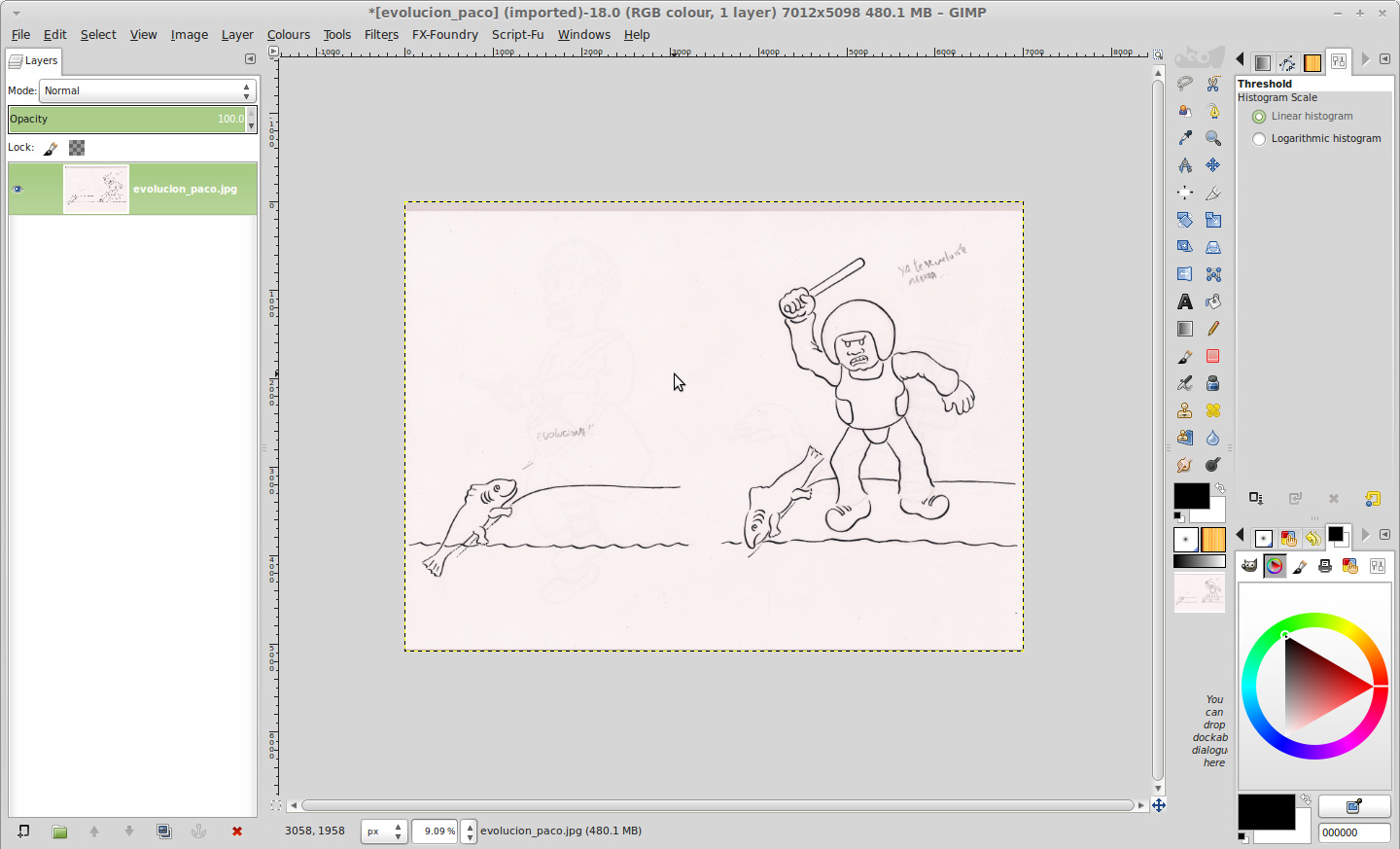Viewport: 1400px width, 849px height.
Task: Select the Pencil tool
Action: (1213, 329)
